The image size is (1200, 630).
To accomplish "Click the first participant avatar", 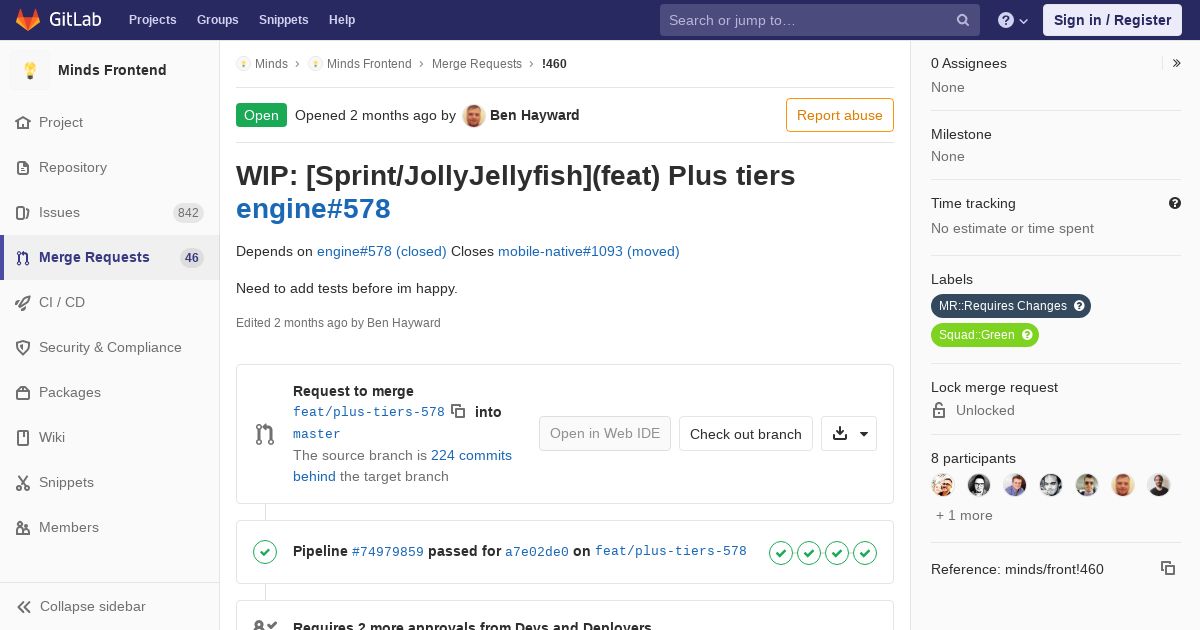I will tap(943, 485).
